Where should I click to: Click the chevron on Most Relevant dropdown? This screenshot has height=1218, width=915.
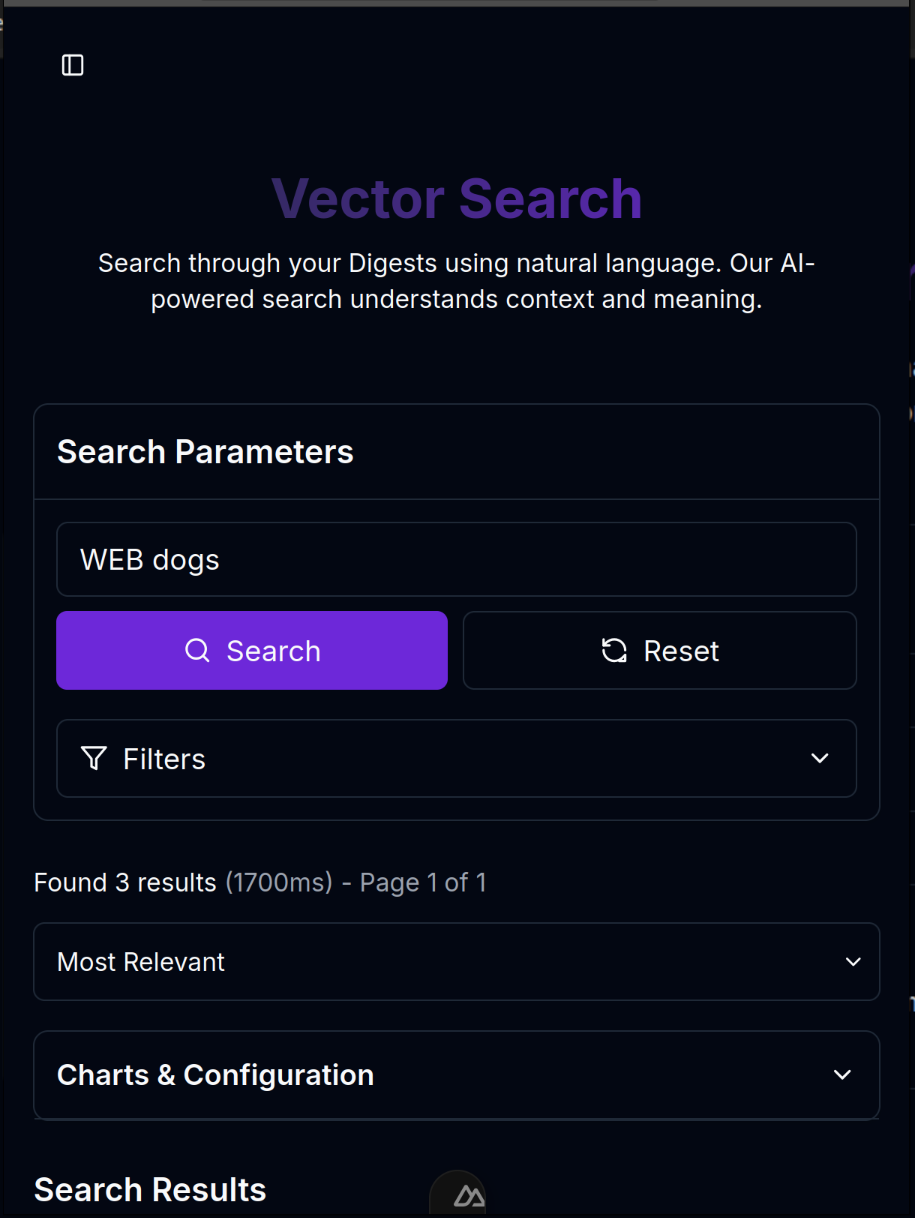pyautogui.click(x=853, y=962)
